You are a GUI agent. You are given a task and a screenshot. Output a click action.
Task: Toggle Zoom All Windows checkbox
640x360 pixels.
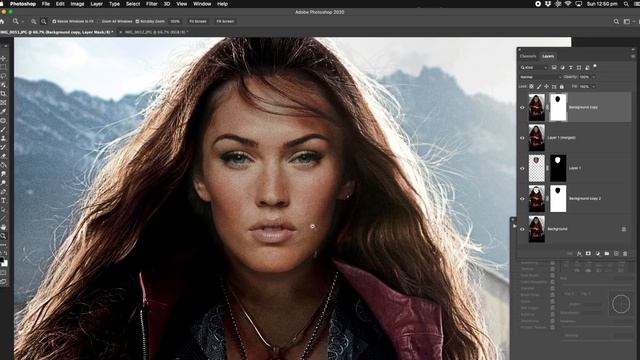(99, 21)
